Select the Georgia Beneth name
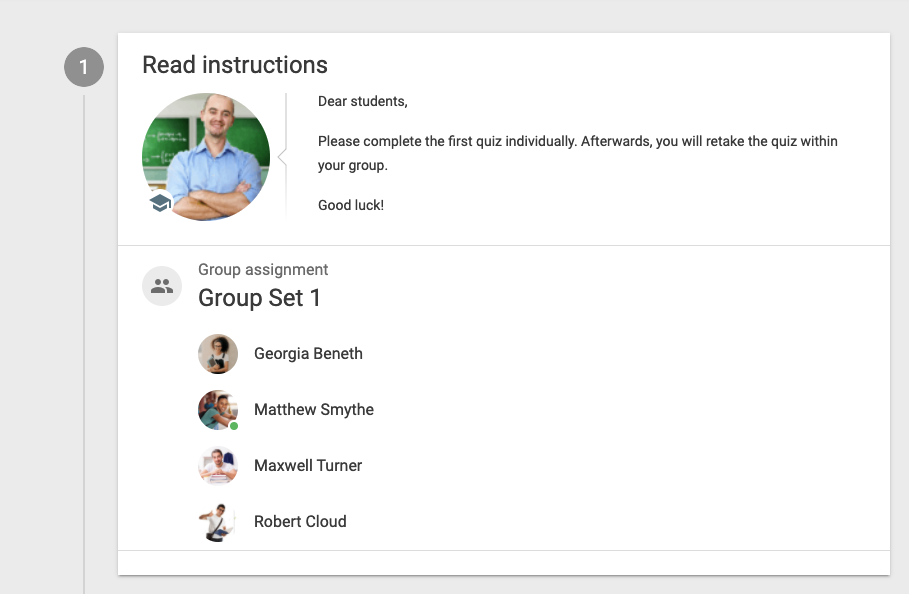The width and height of the screenshot is (909, 594). (308, 354)
